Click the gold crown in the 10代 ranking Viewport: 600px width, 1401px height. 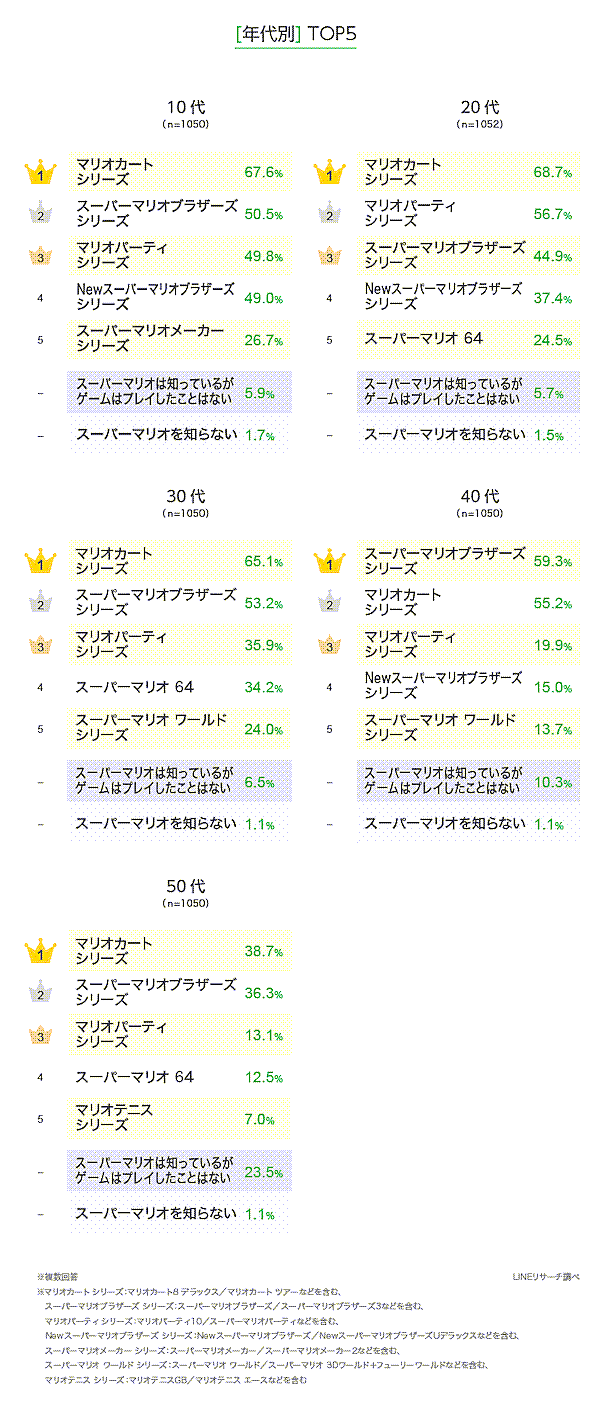click(x=41, y=173)
